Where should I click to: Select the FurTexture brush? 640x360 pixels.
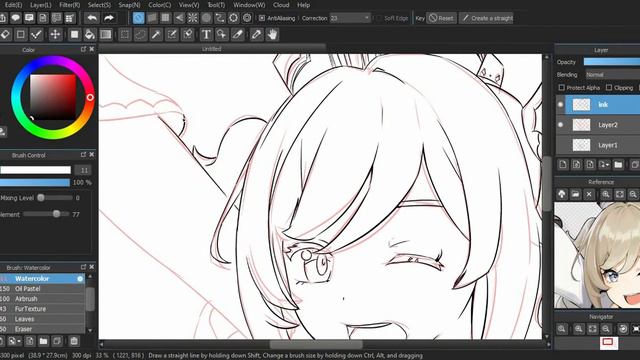(42, 309)
